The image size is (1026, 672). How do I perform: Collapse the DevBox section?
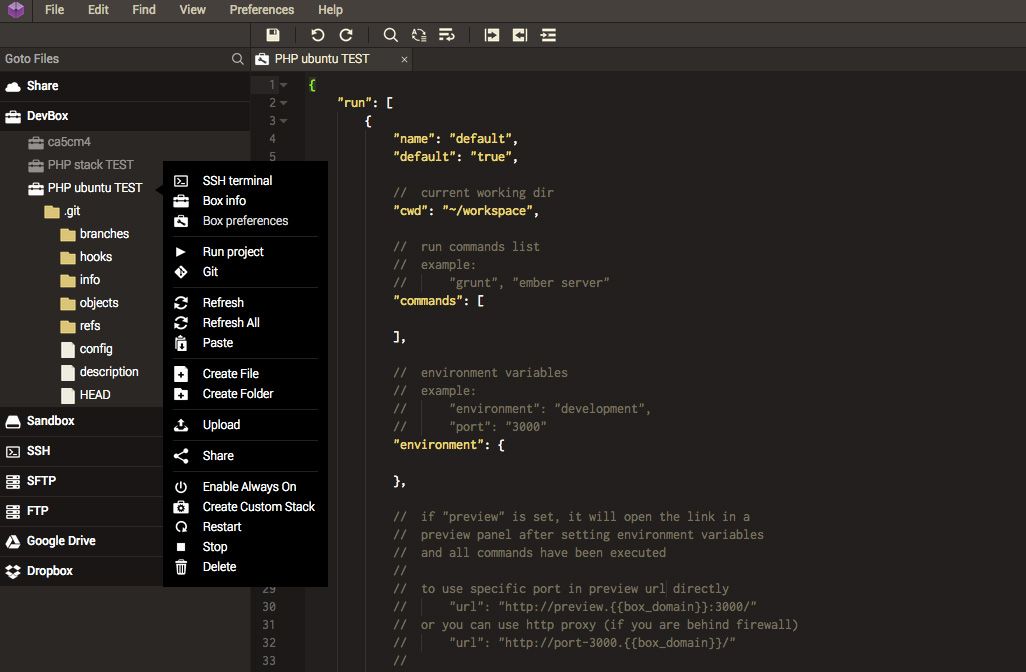[x=47, y=115]
